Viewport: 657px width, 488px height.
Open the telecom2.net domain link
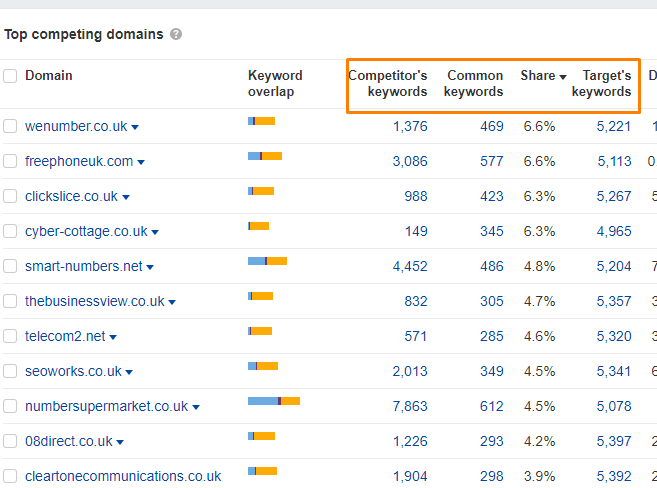(65, 336)
